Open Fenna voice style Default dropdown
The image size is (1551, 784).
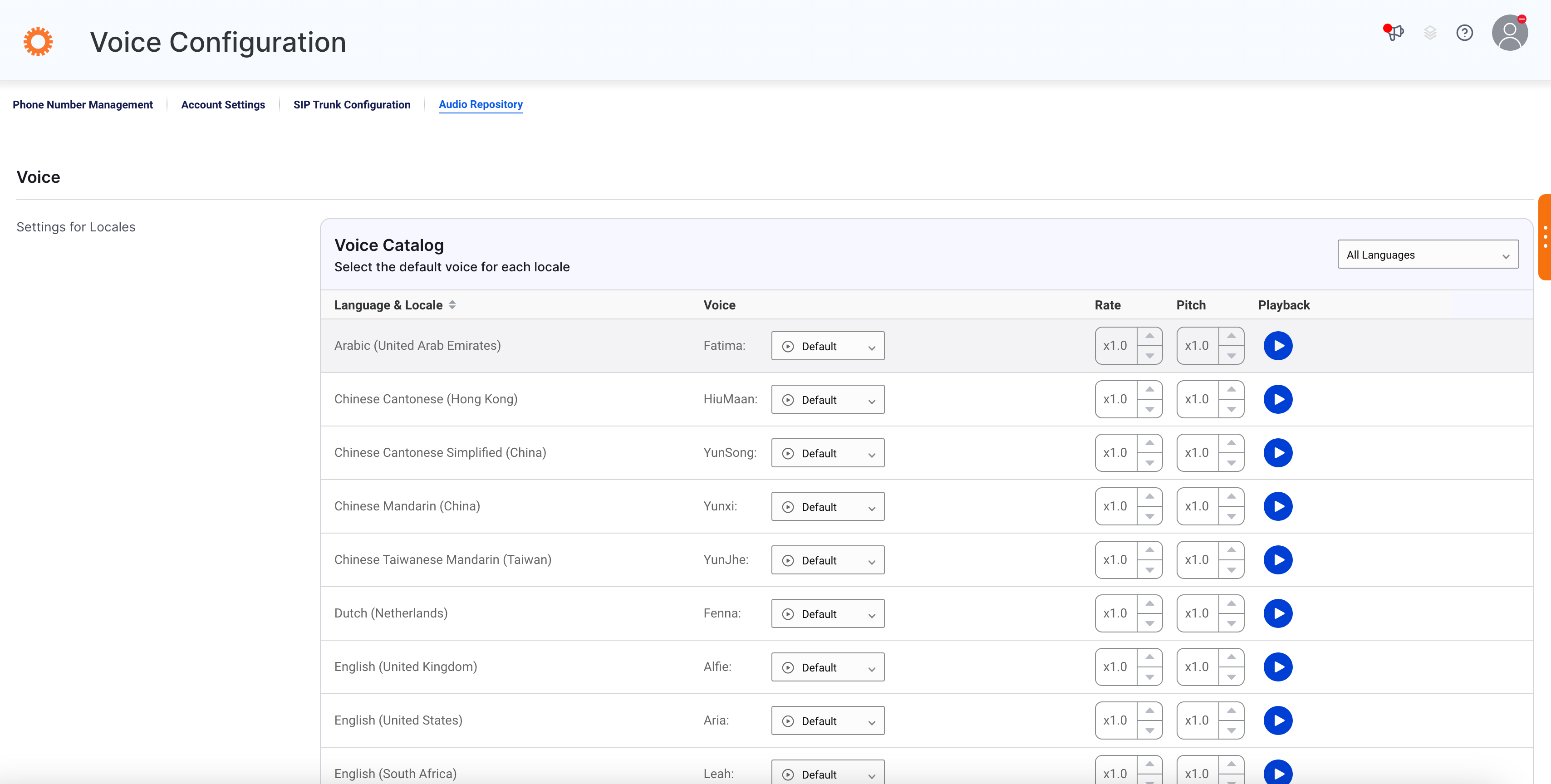827,614
